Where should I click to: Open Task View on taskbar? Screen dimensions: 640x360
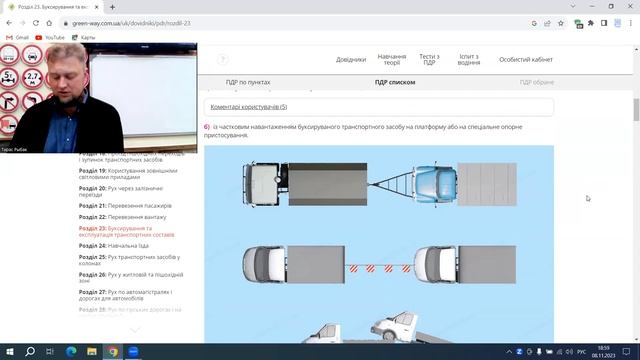click(x=50, y=351)
